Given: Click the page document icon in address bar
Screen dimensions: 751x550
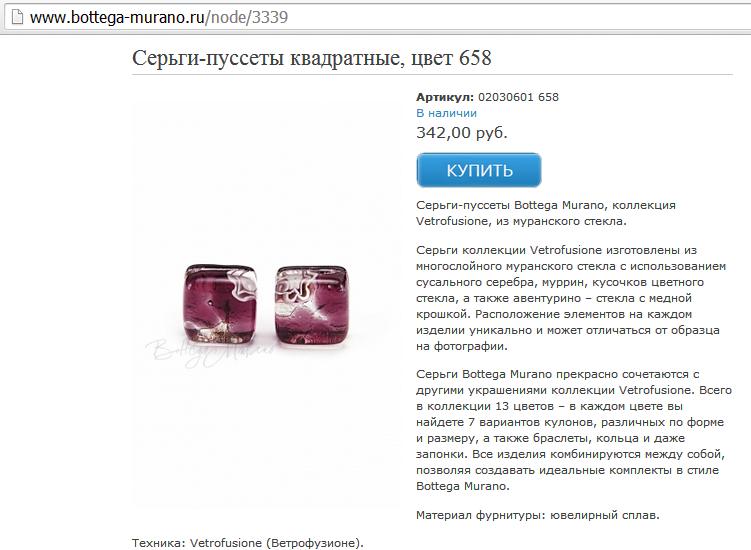Looking at the screenshot, I should tap(17, 18).
